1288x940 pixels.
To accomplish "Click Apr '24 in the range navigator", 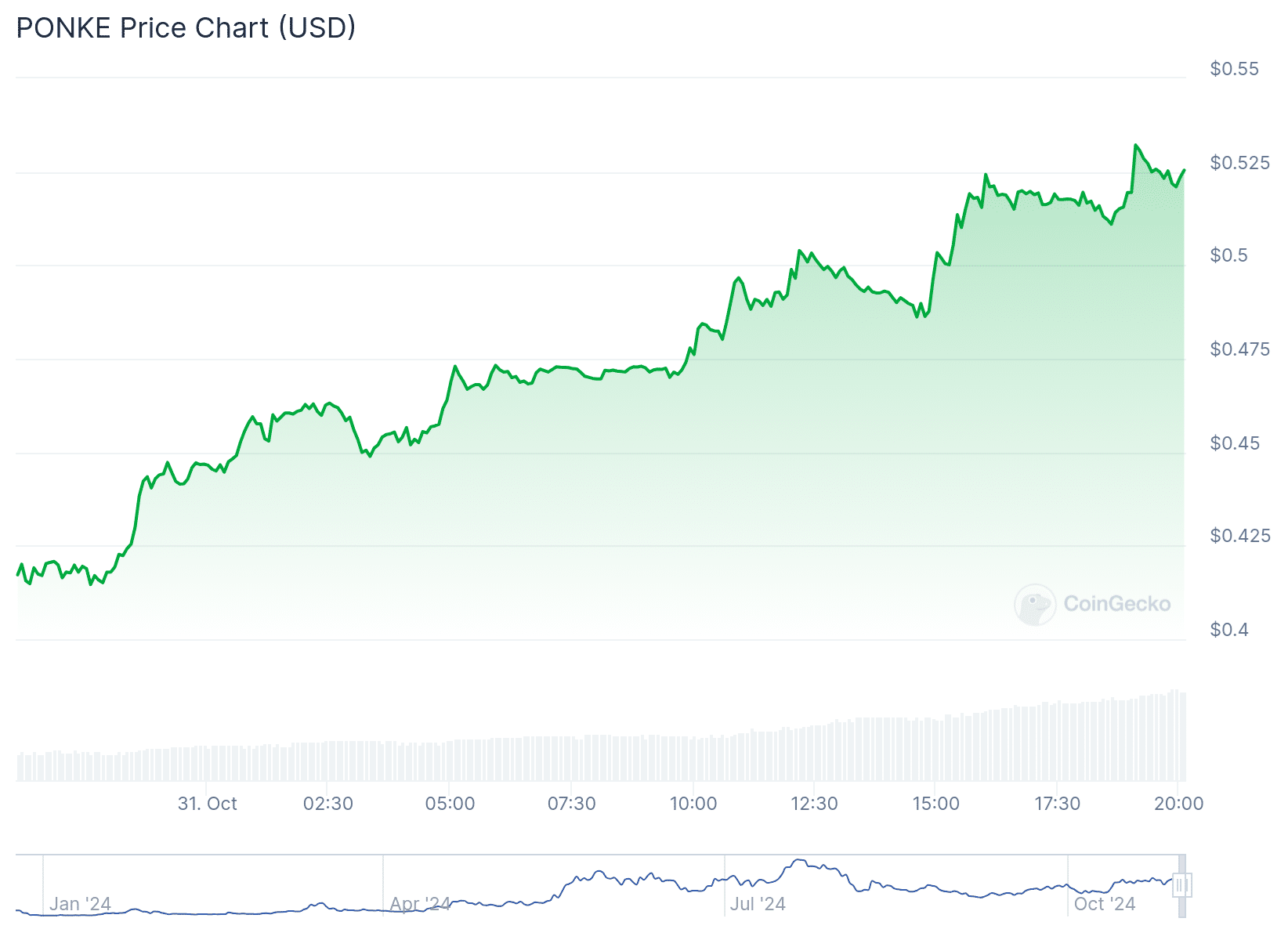I will (420, 904).
